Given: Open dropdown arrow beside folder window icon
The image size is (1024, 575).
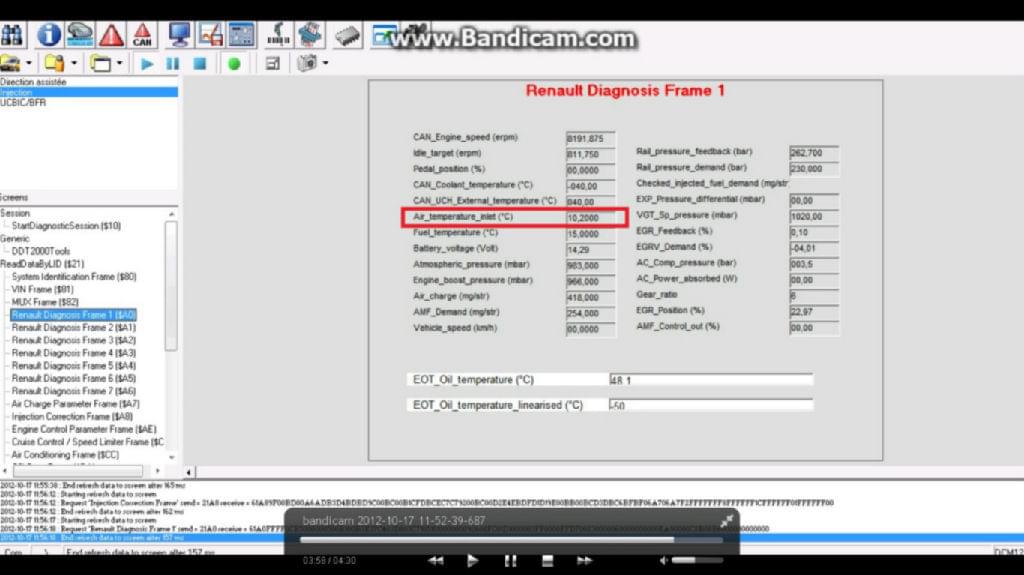Looking at the screenshot, I should pos(120,63).
